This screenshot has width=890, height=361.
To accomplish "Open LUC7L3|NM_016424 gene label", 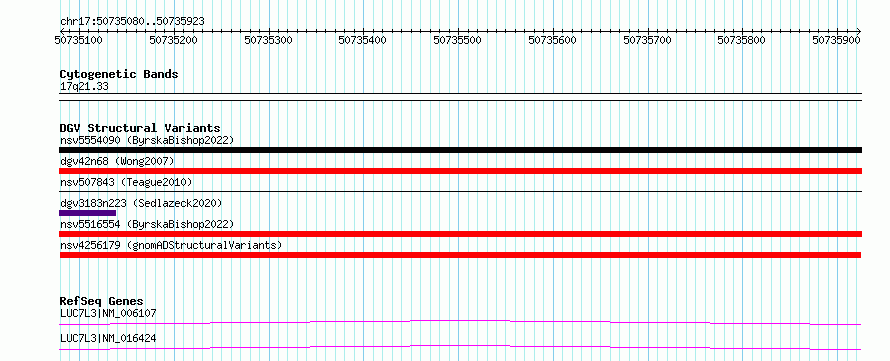I will pos(108,339).
